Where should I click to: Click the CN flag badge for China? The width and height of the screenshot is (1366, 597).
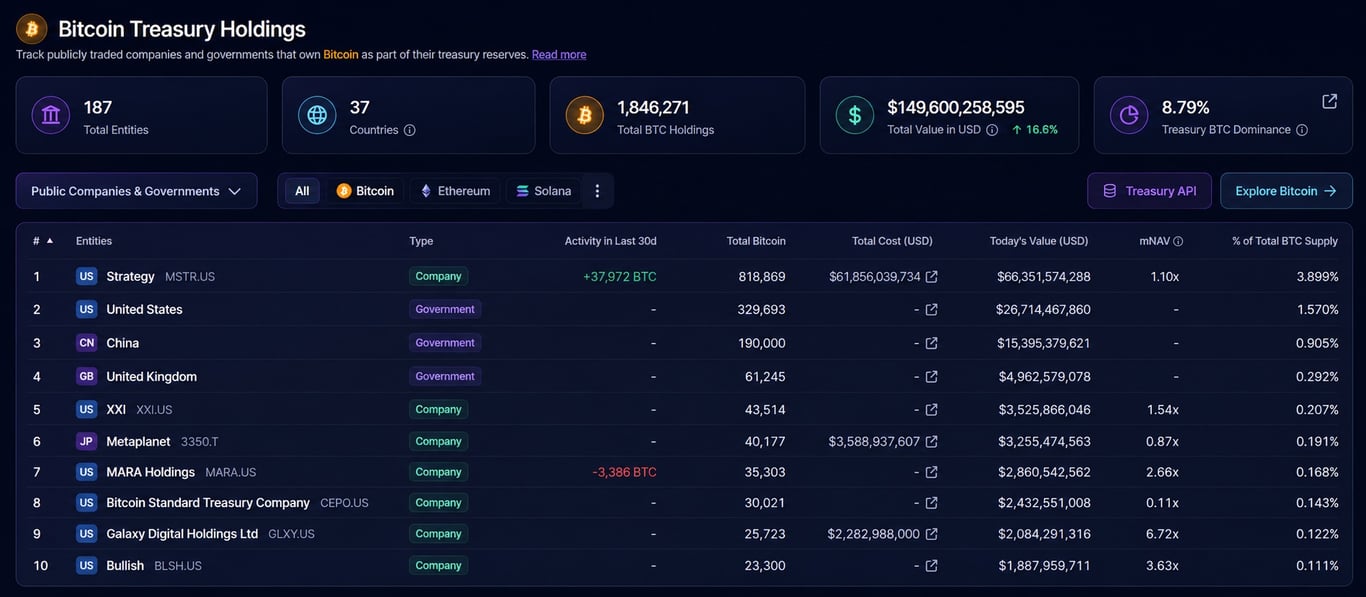[x=87, y=343]
